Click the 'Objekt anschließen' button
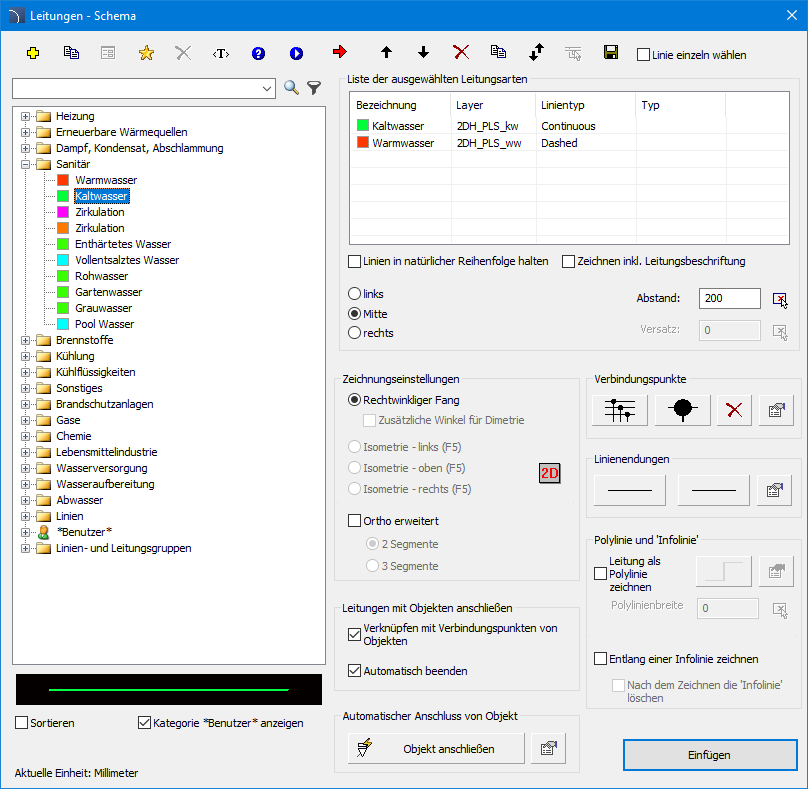Image resolution: width=808 pixels, height=789 pixels. tap(436, 748)
